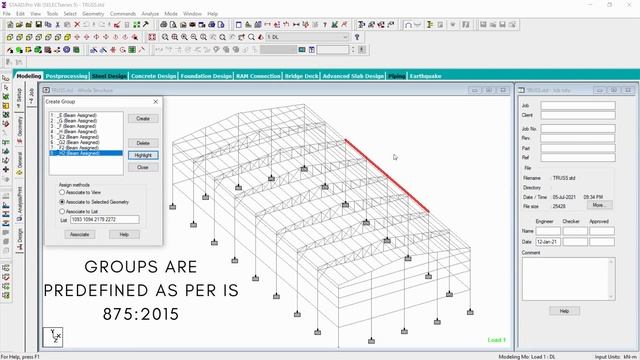Select the Geometry vertical page tab

pos(19,130)
